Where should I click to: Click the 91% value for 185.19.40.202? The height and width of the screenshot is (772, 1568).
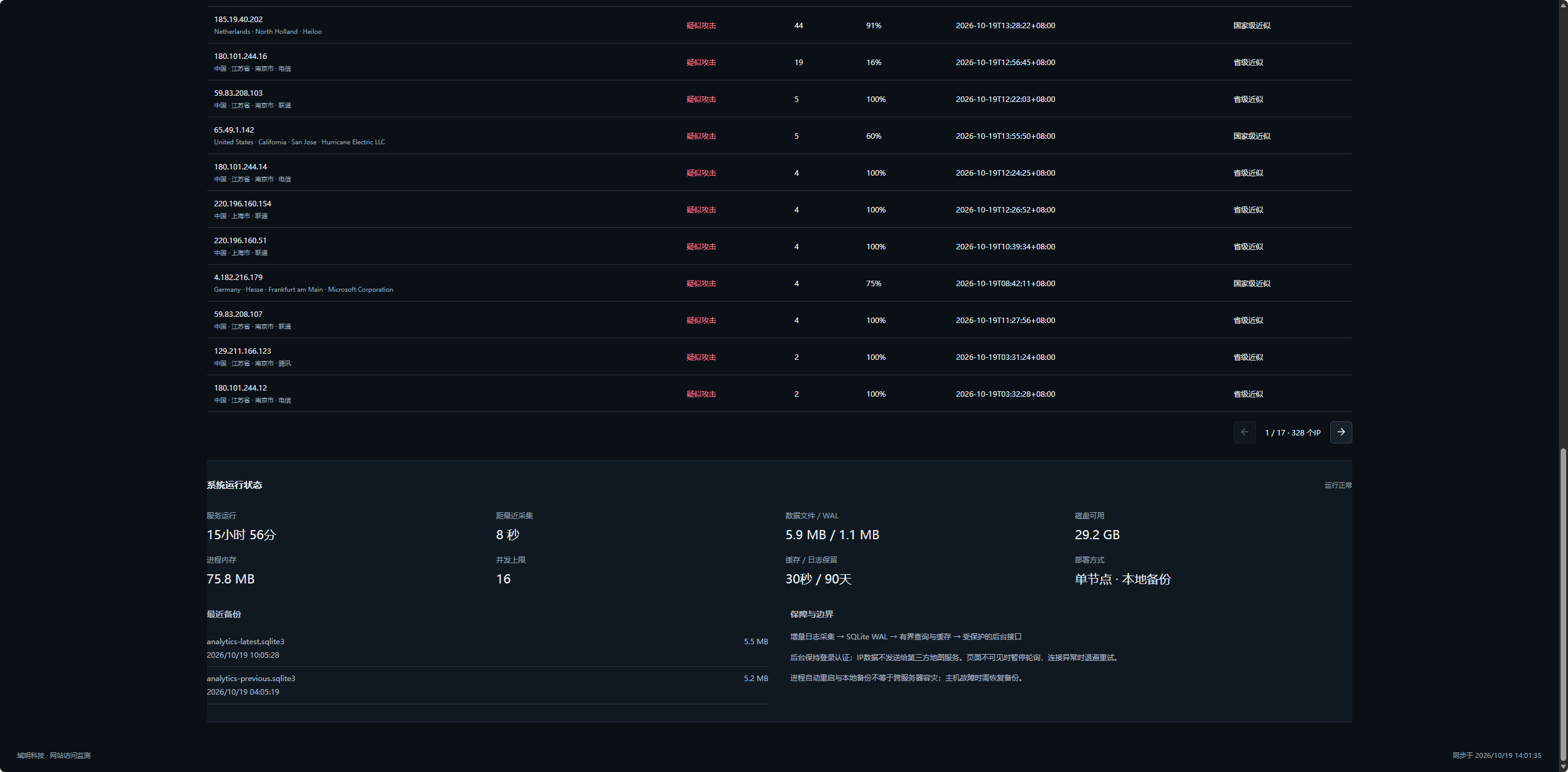coord(874,26)
